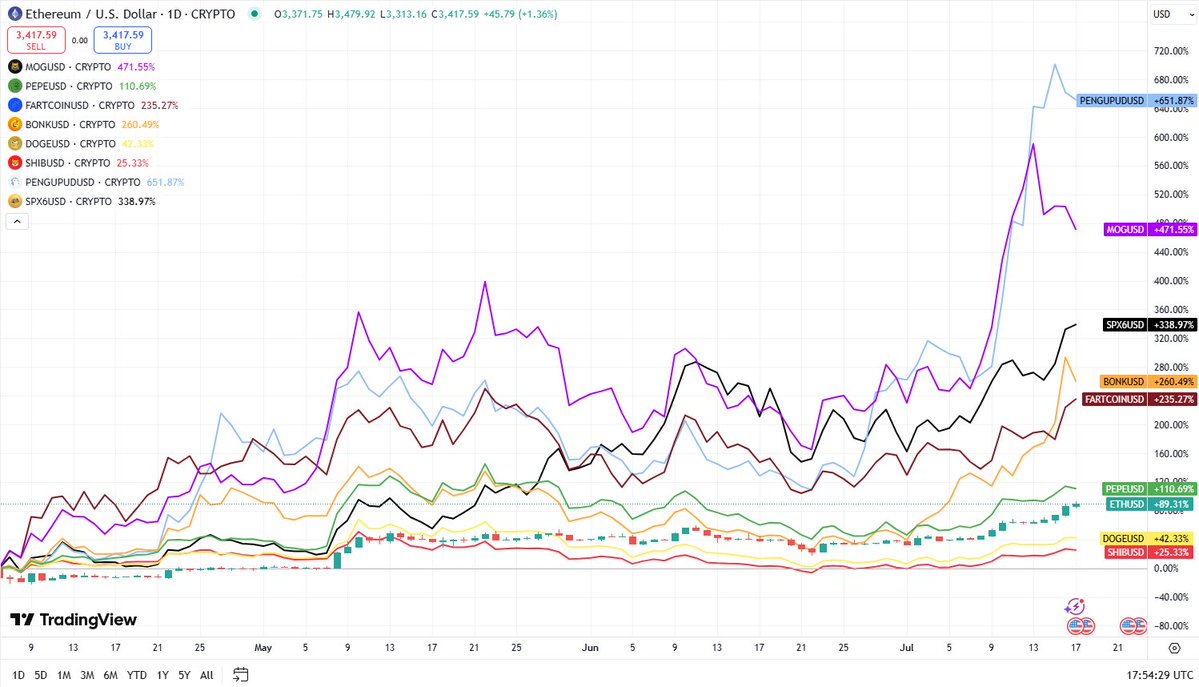Viewport: 1199px width, 687px height.
Task: Open chart settings gear icon
Action: (x=1175, y=648)
